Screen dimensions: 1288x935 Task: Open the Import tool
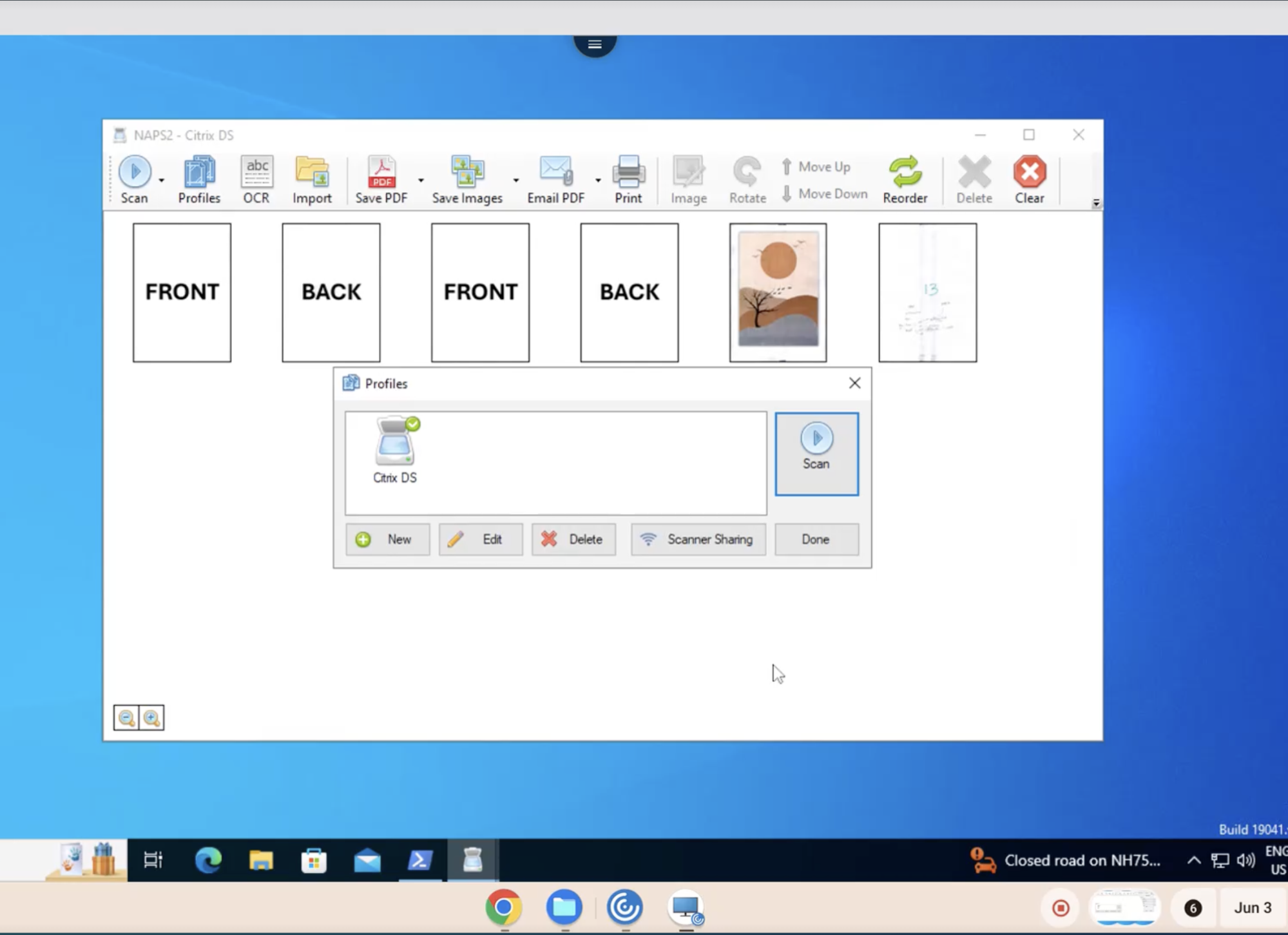tap(312, 180)
